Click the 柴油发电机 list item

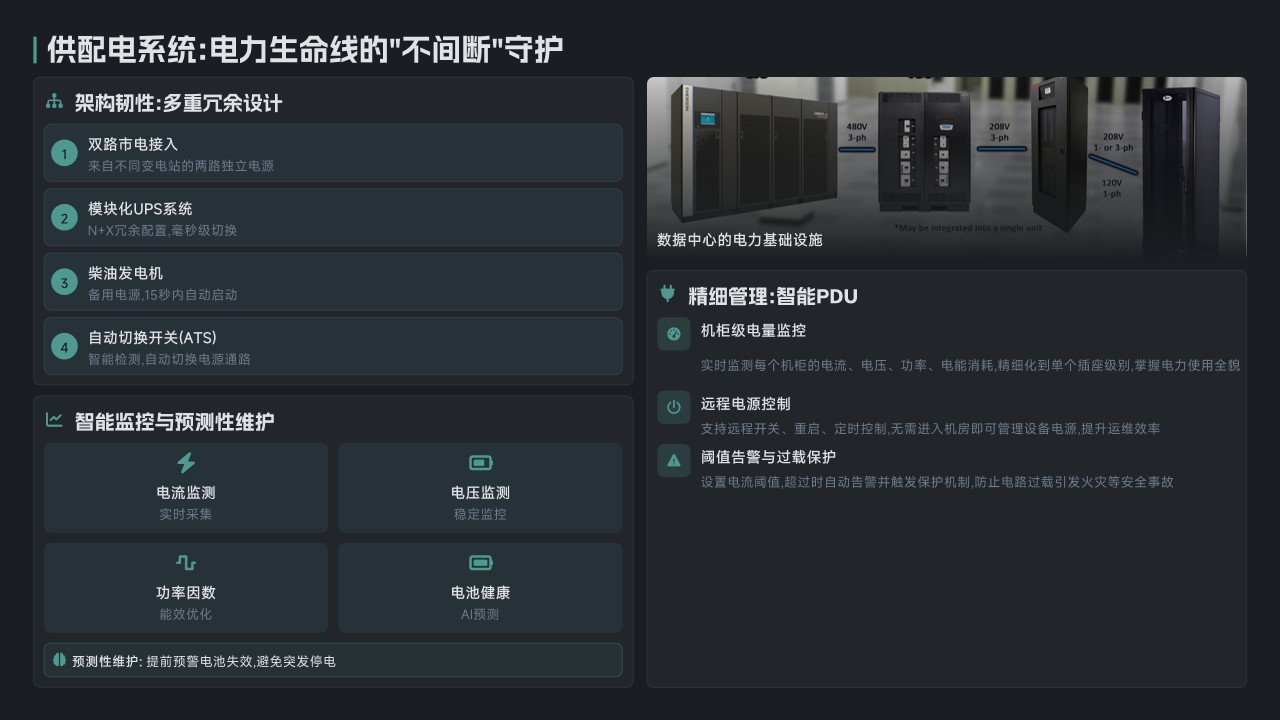coord(332,281)
